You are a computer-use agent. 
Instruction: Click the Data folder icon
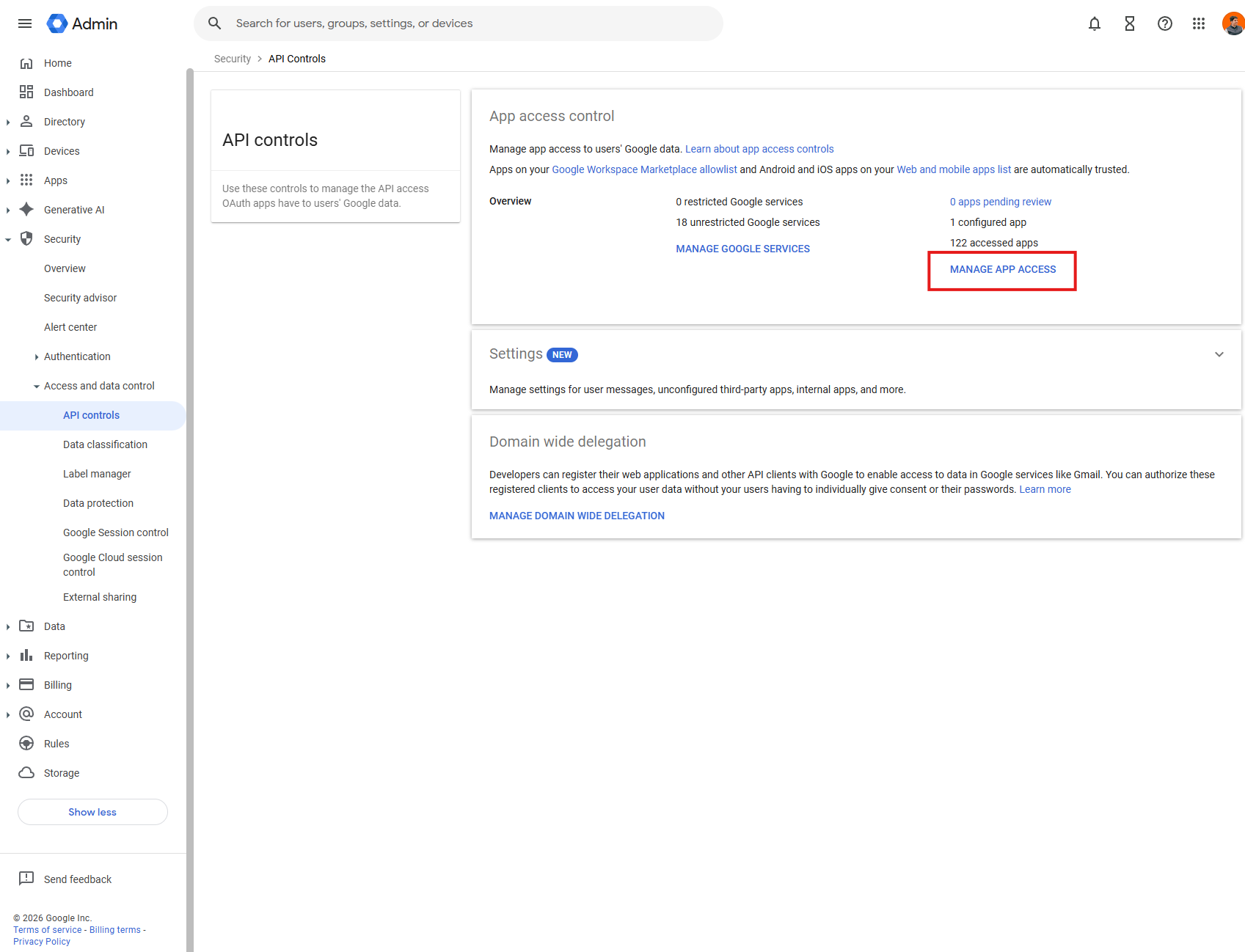(x=26, y=626)
